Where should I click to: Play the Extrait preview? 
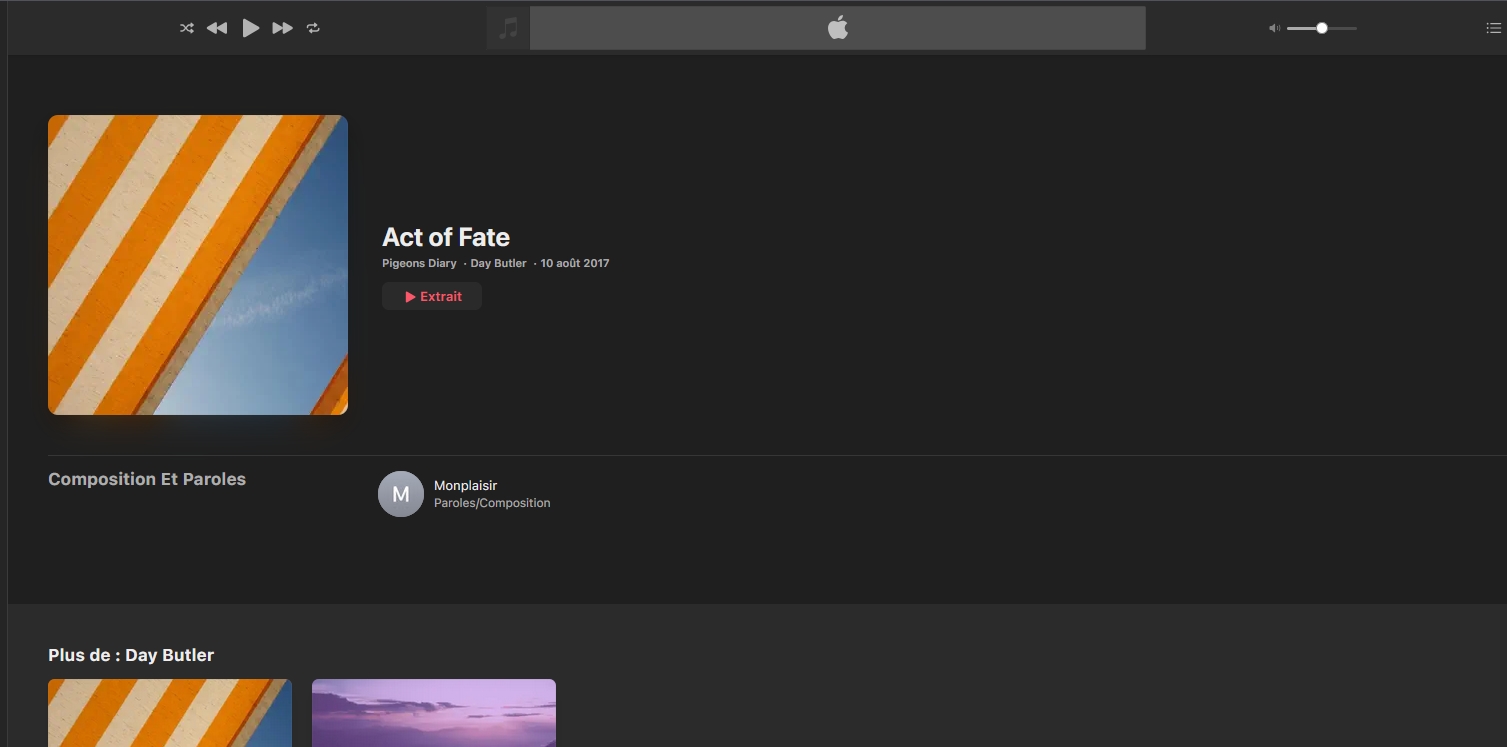(x=432, y=296)
